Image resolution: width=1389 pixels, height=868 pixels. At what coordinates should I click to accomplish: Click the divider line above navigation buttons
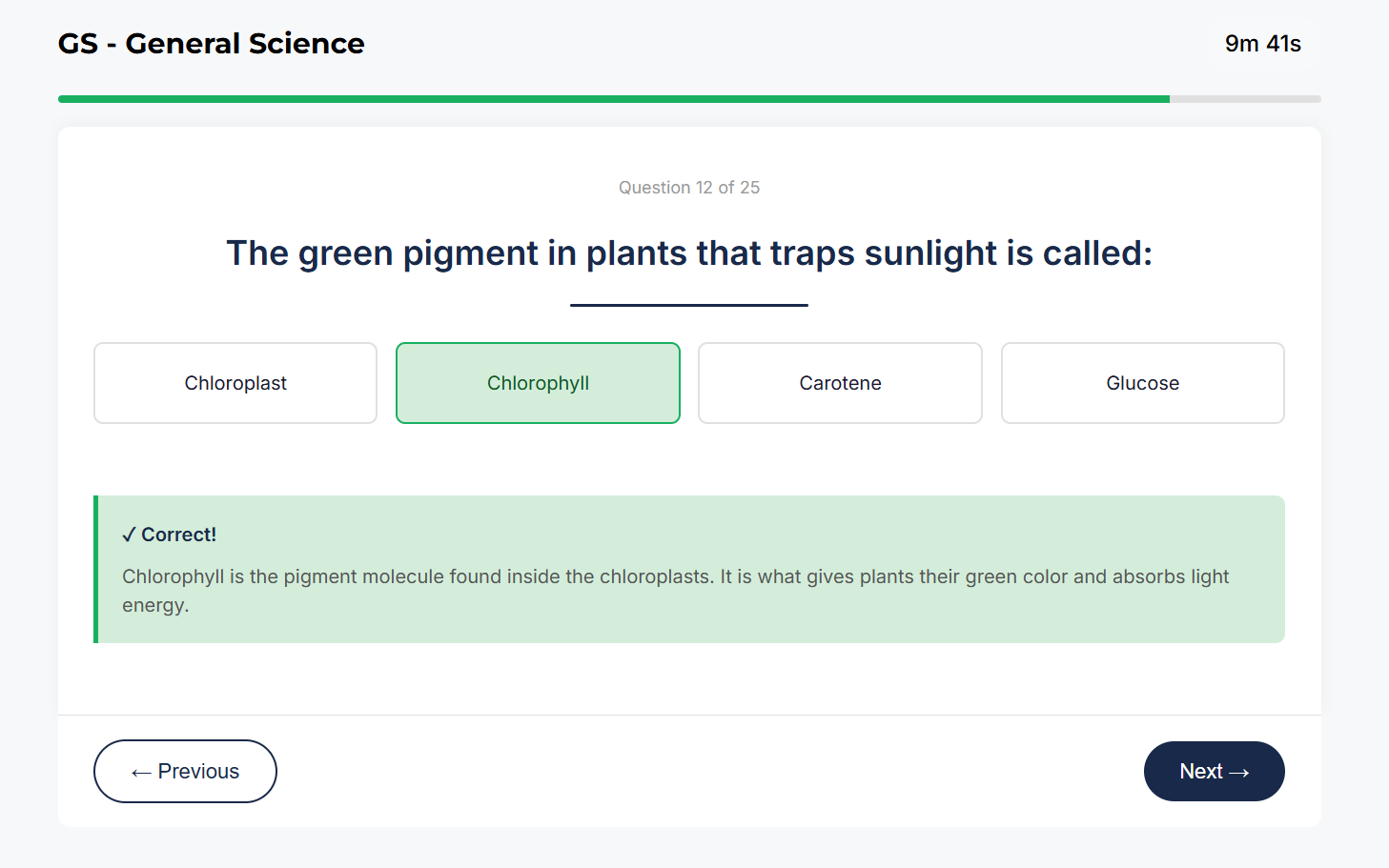tap(688, 715)
